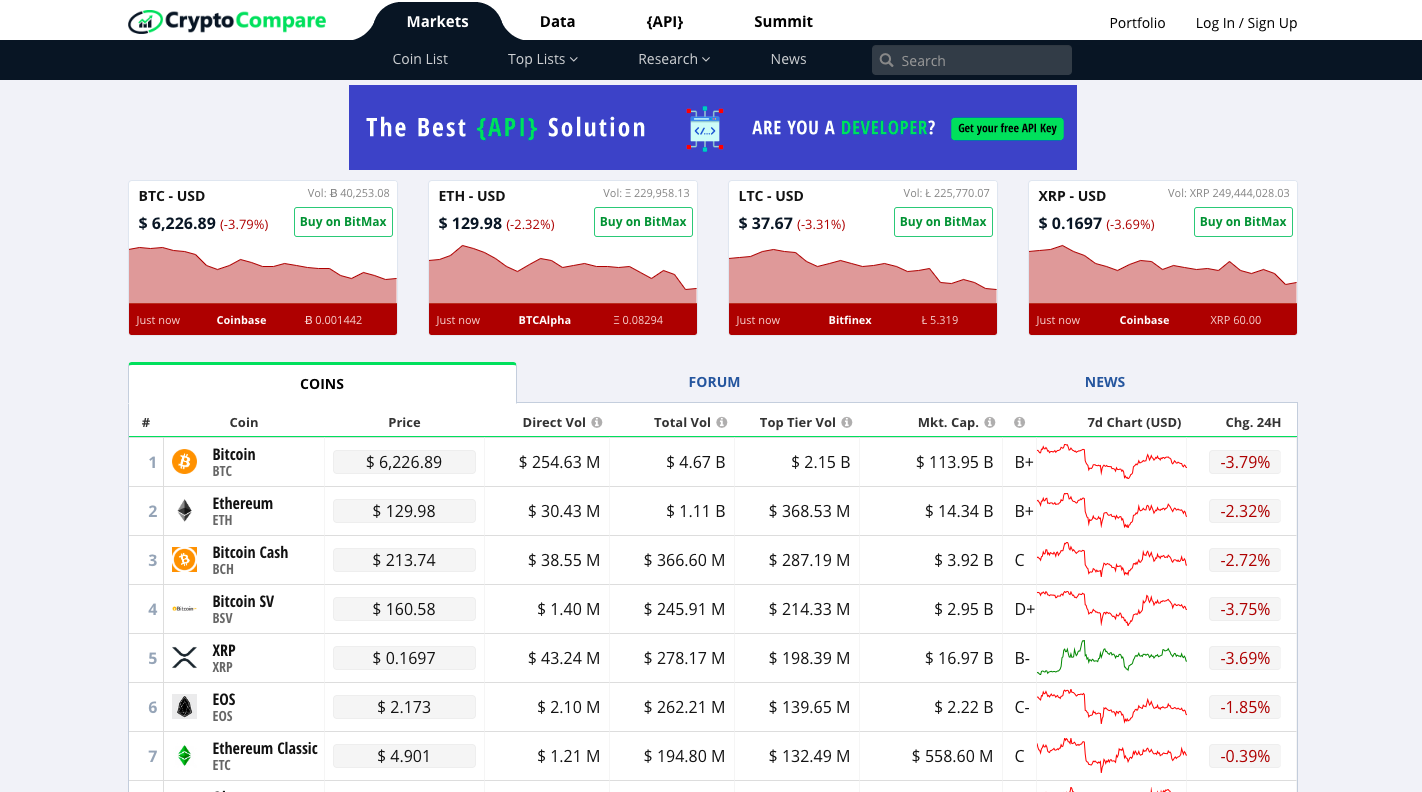1422x792 pixels.
Task: Click the Ethereum price $ 129.98 cell
Action: (404, 511)
